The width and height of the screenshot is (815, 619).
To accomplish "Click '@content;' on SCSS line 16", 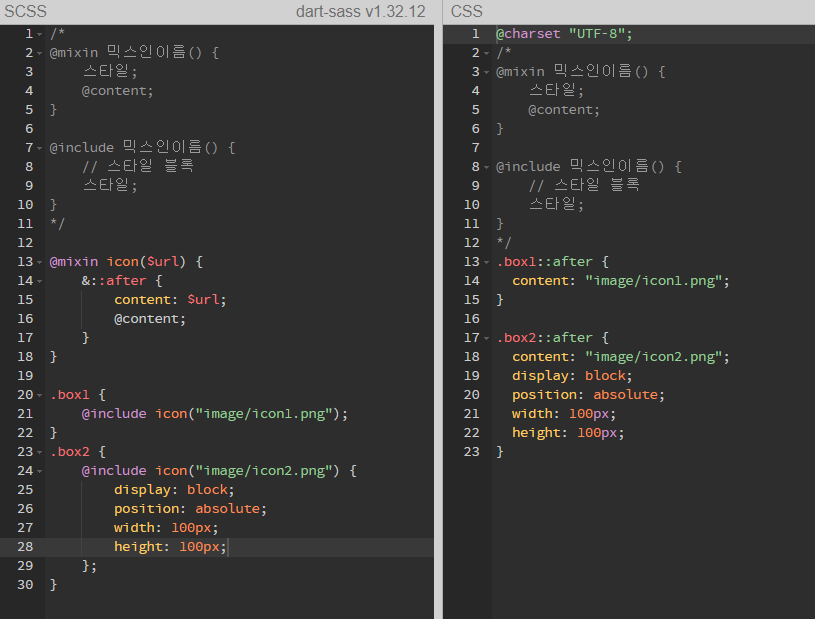I will click(150, 319).
